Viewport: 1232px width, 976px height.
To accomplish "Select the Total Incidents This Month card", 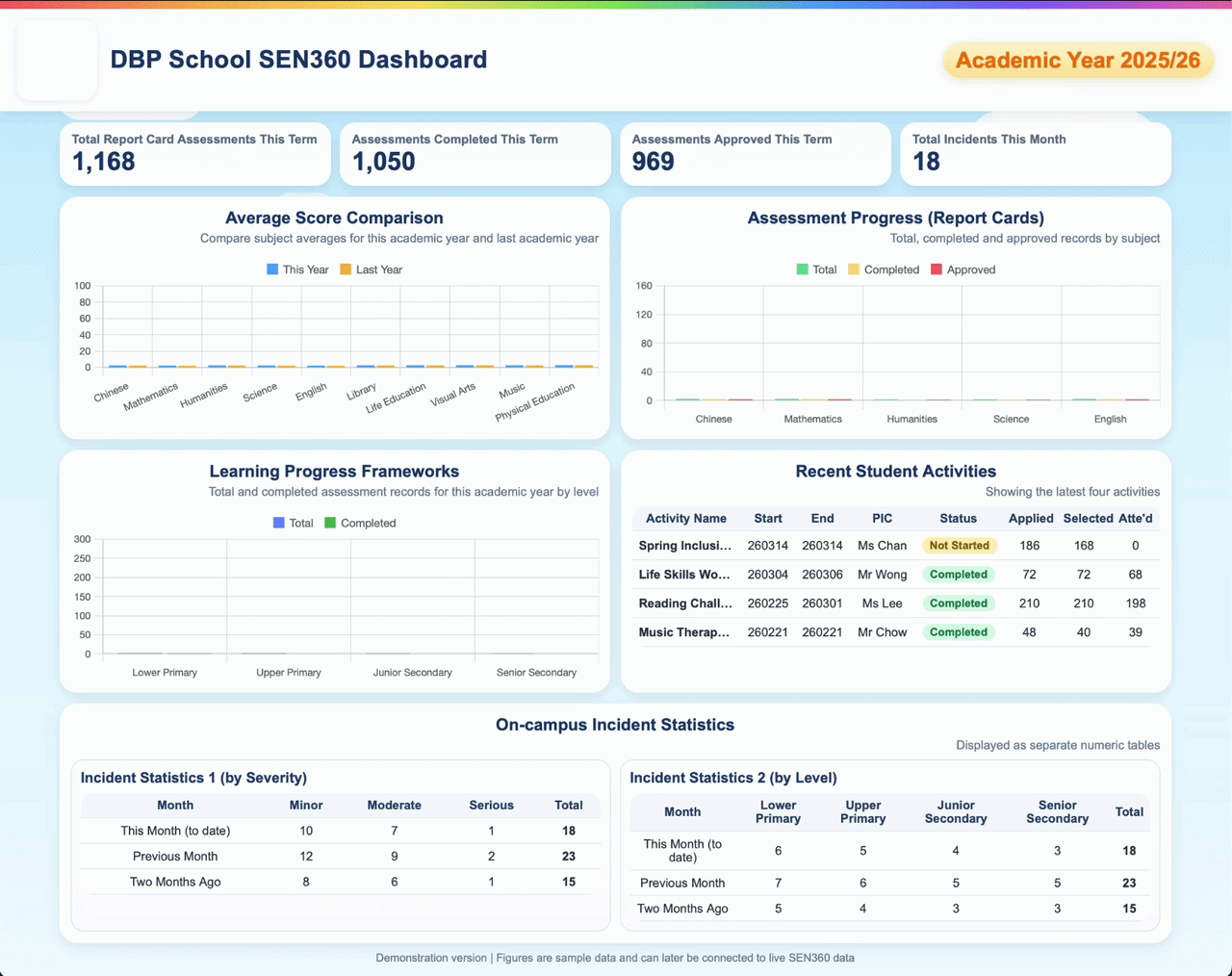I will (1035, 153).
